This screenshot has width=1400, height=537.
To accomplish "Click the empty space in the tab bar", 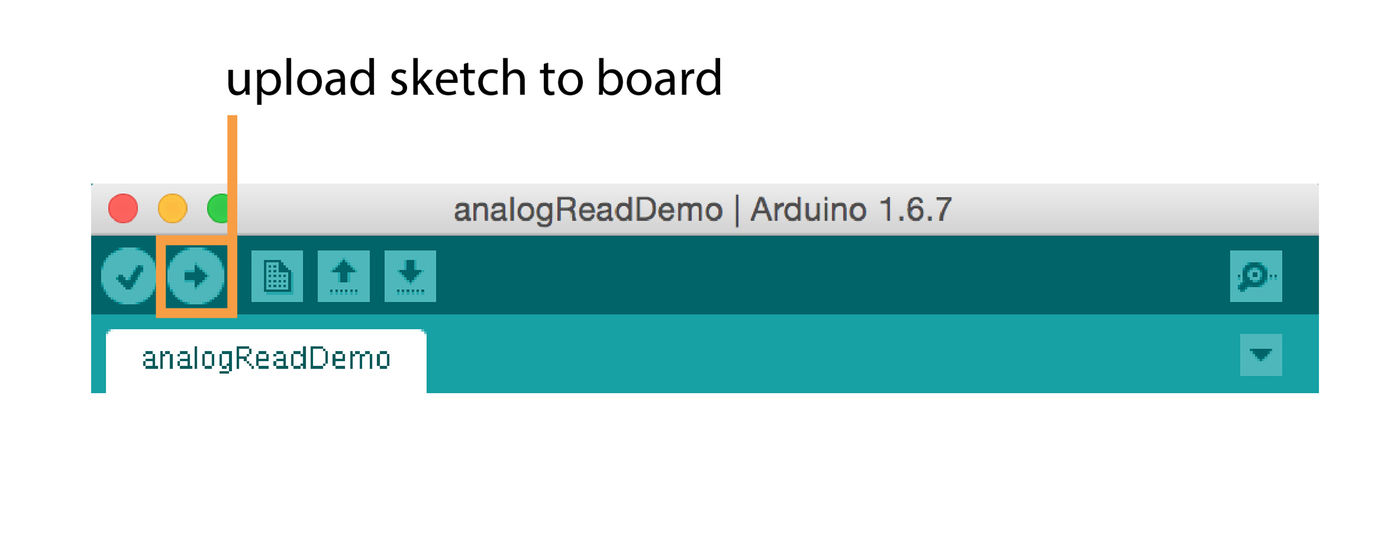I will (x=800, y=355).
